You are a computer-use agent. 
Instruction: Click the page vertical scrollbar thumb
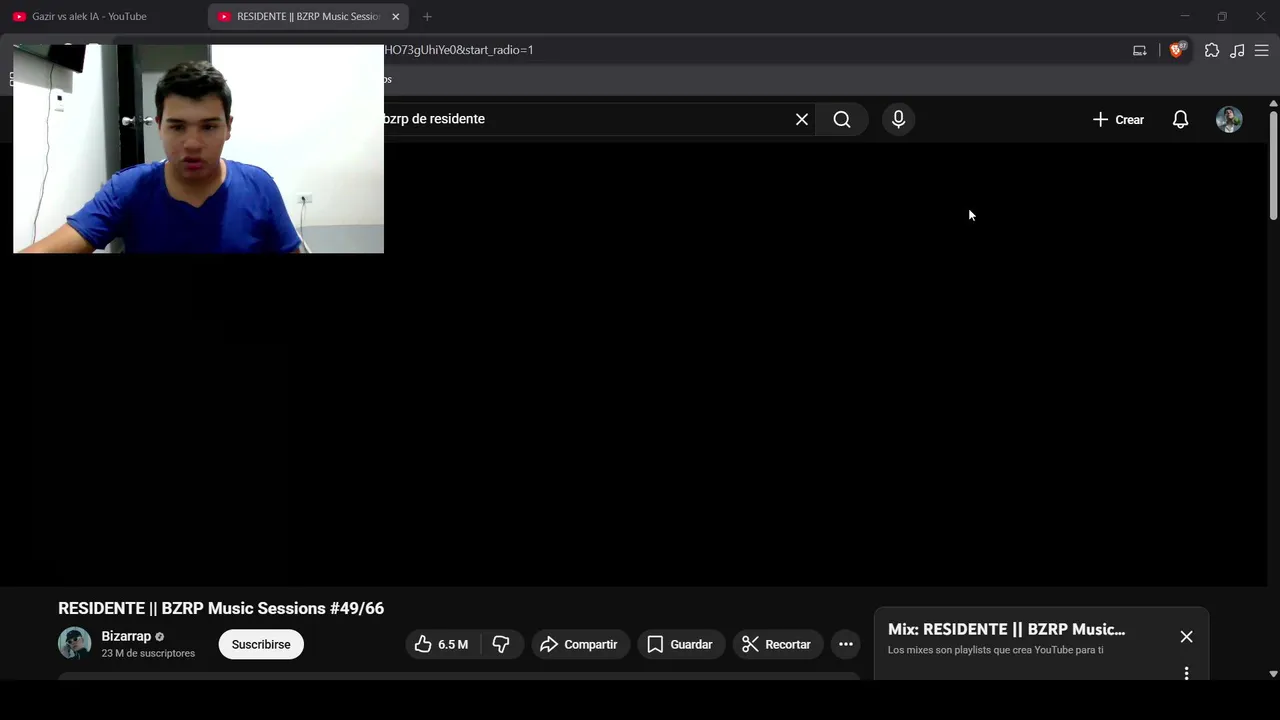(x=1273, y=165)
